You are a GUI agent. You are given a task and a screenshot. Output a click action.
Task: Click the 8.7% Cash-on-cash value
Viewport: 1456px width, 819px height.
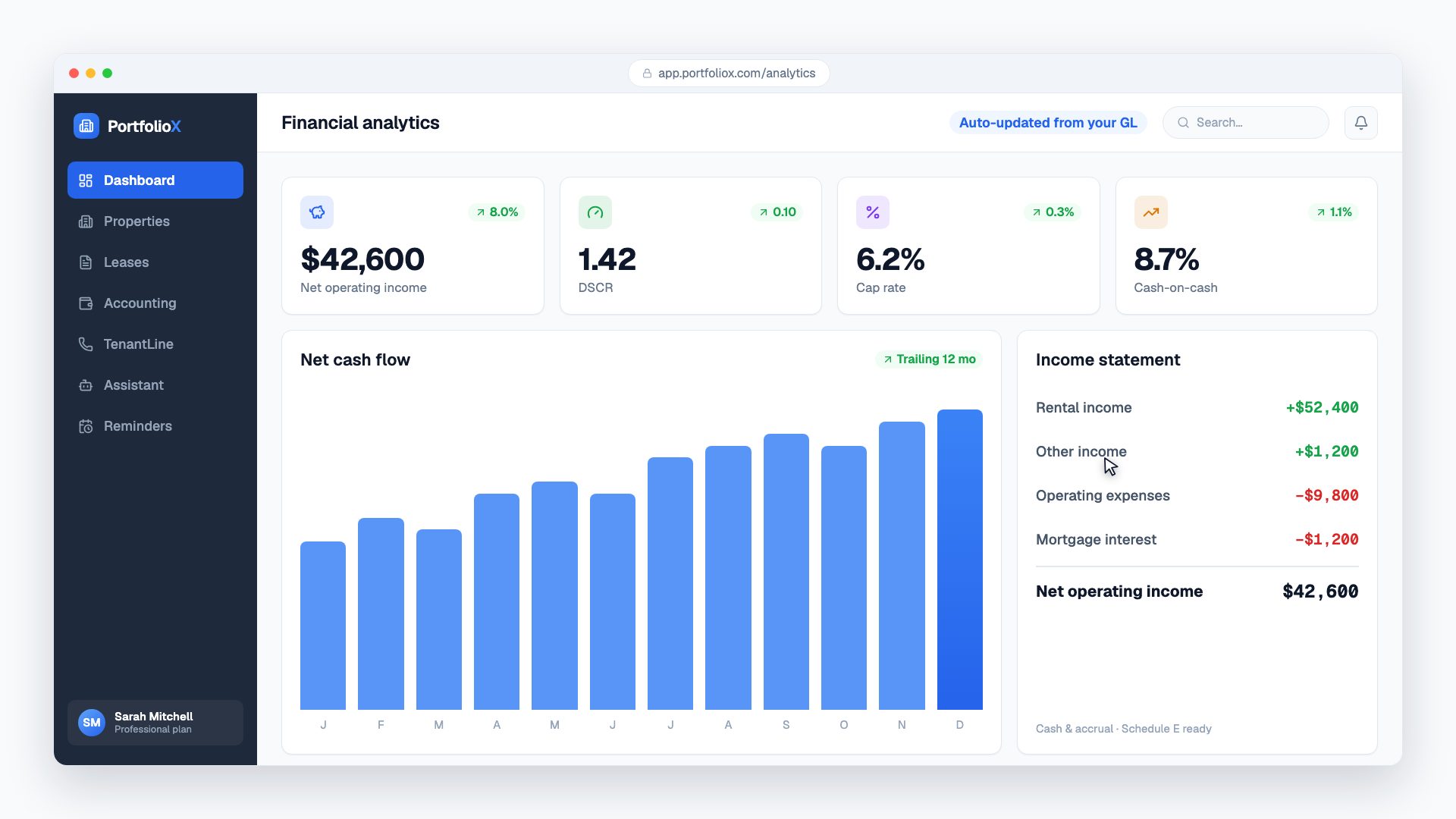[1166, 259]
